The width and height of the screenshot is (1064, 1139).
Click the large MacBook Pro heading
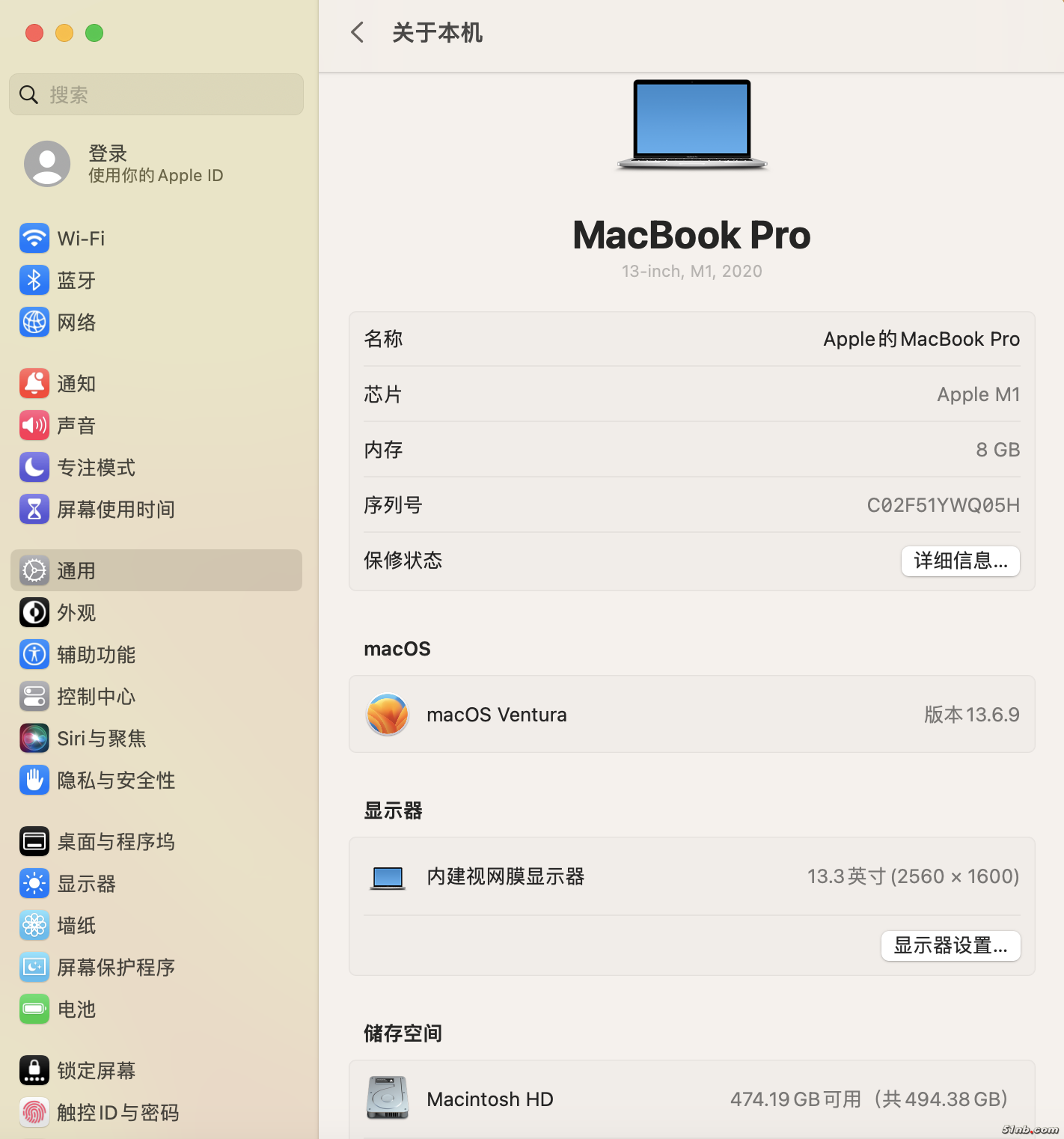coord(692,235)
